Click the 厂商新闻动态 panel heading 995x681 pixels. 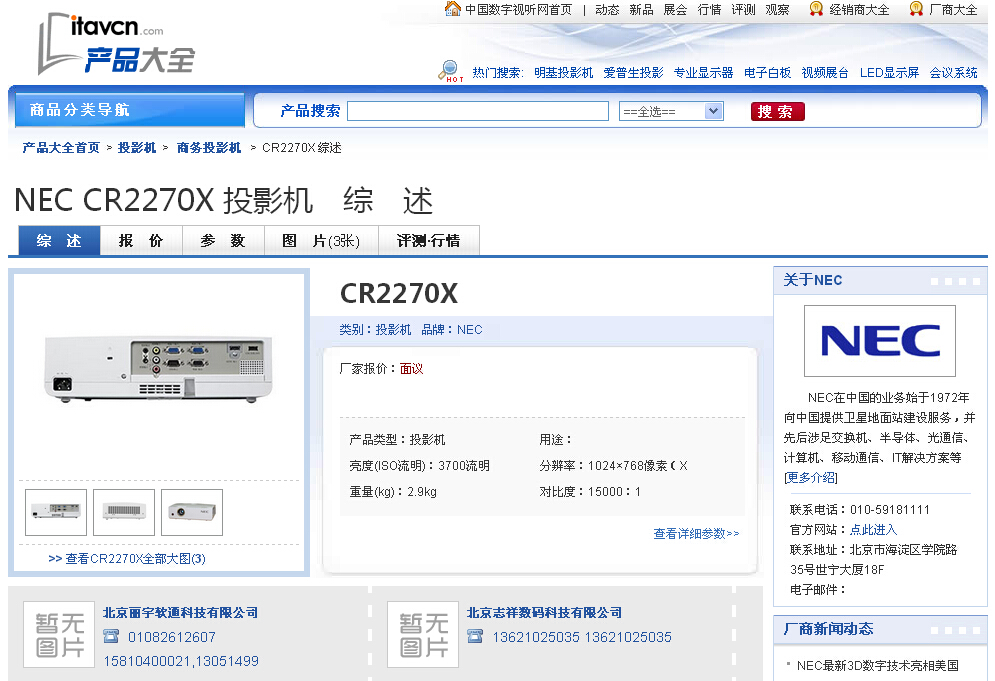828,629
